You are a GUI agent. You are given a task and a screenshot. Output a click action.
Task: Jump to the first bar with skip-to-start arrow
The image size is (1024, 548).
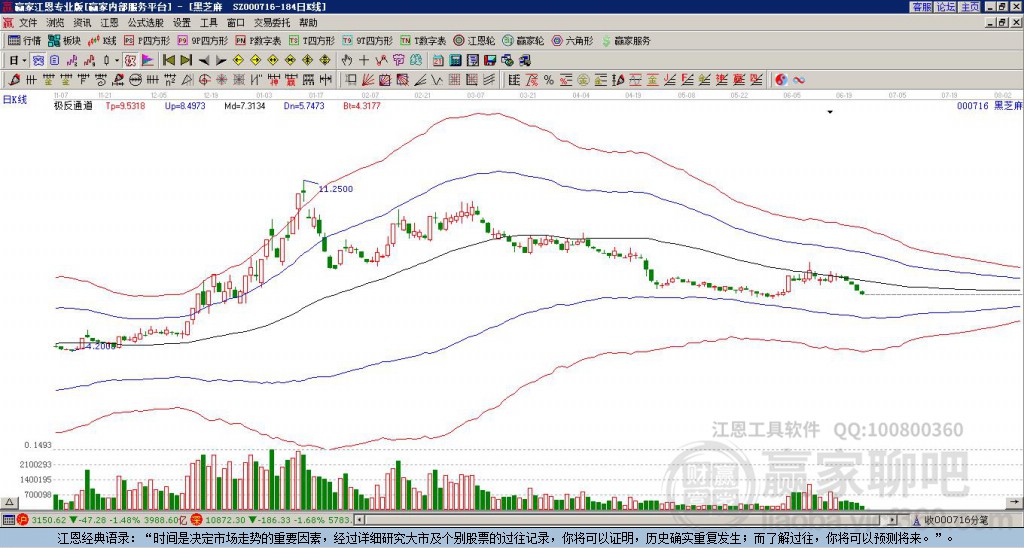click(169, 60)
